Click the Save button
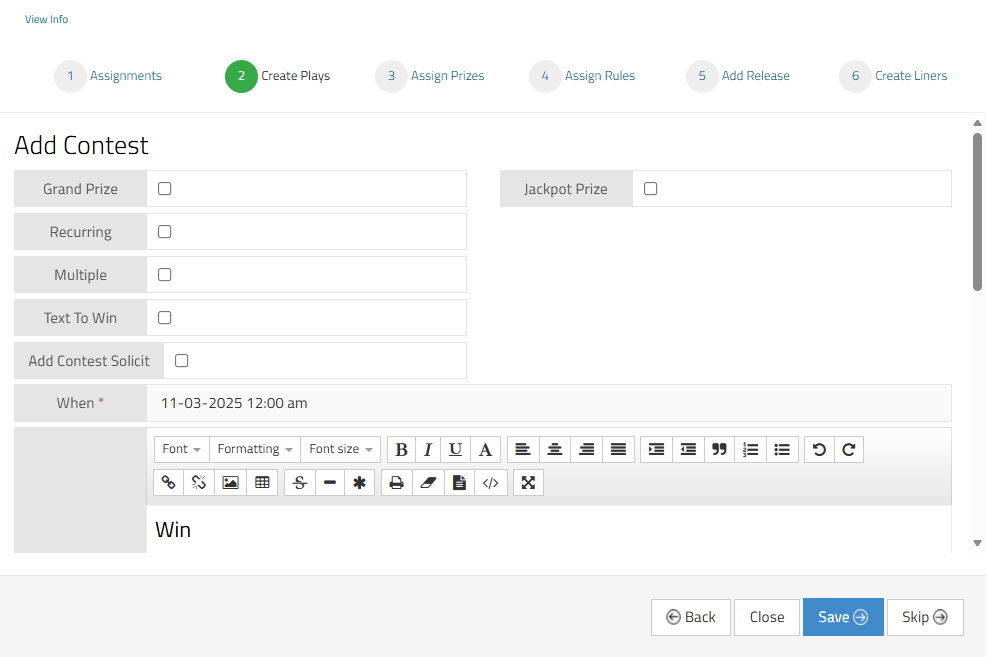This screenshot has height=657, width=987. coord(842,617)
